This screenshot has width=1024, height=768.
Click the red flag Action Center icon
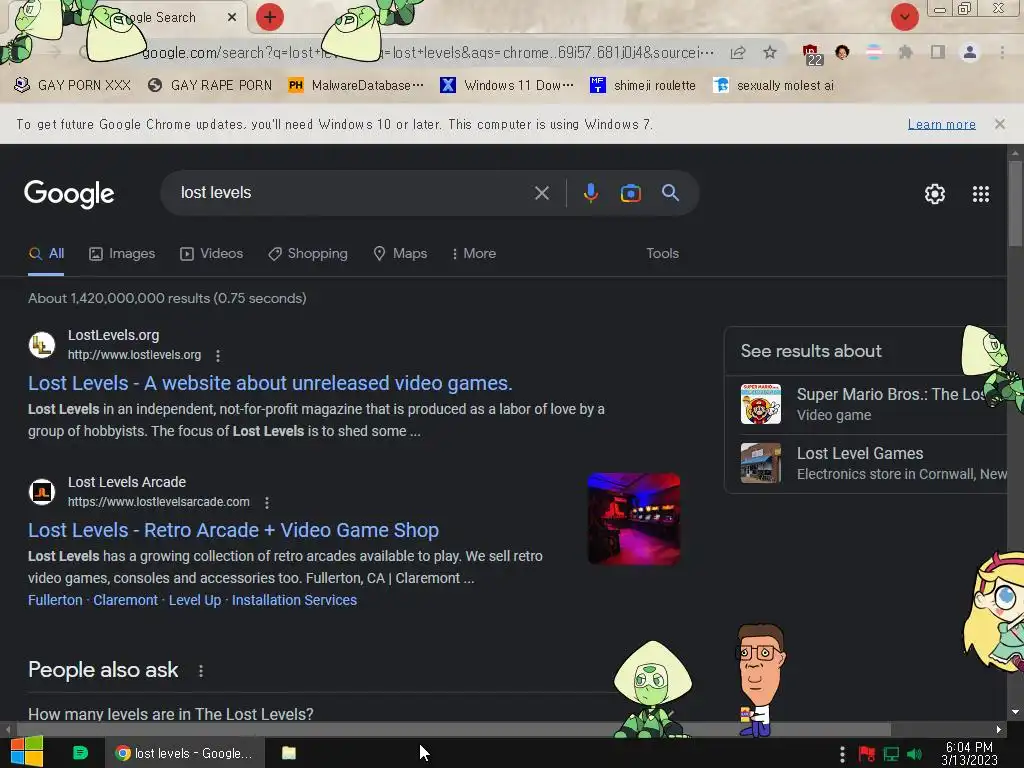tap(867, 754)
